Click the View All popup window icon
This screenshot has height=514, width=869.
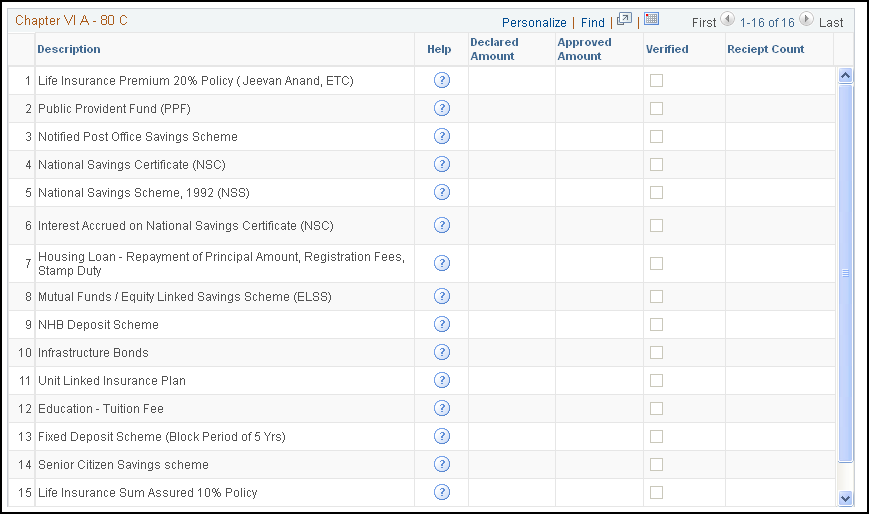(x=624, y=20)
